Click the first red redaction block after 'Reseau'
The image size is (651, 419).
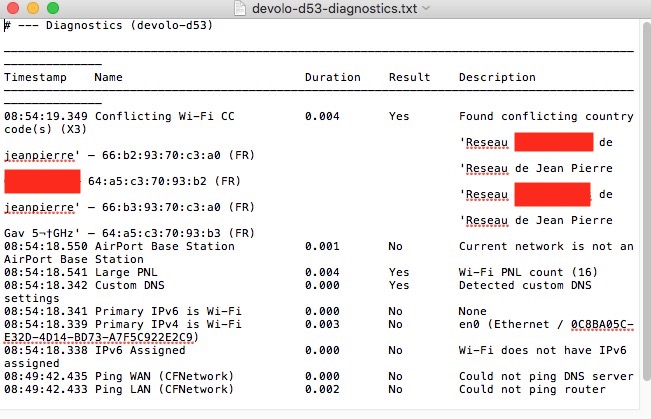click(553, 142)
